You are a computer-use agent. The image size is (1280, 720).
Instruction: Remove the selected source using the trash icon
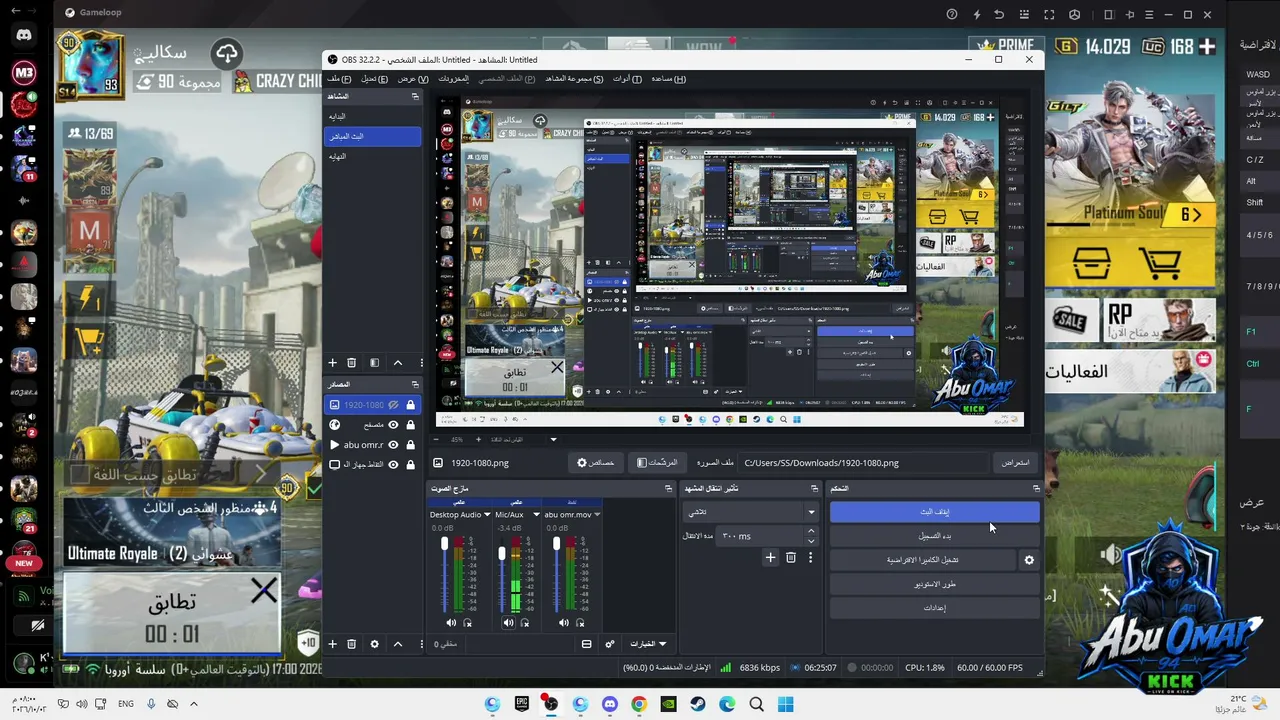click(x=351, y=644)
